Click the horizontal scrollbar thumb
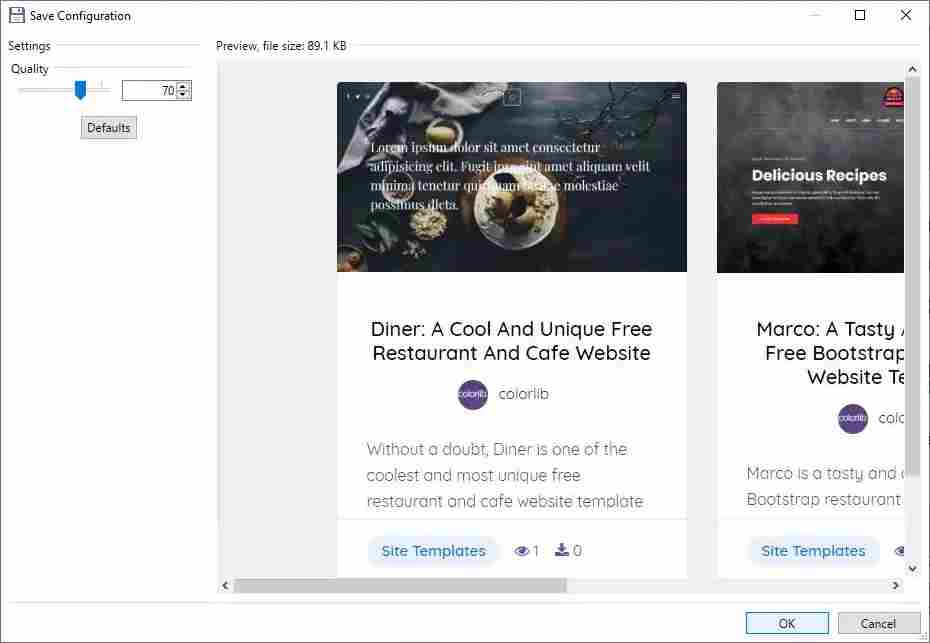 point(400,586)
